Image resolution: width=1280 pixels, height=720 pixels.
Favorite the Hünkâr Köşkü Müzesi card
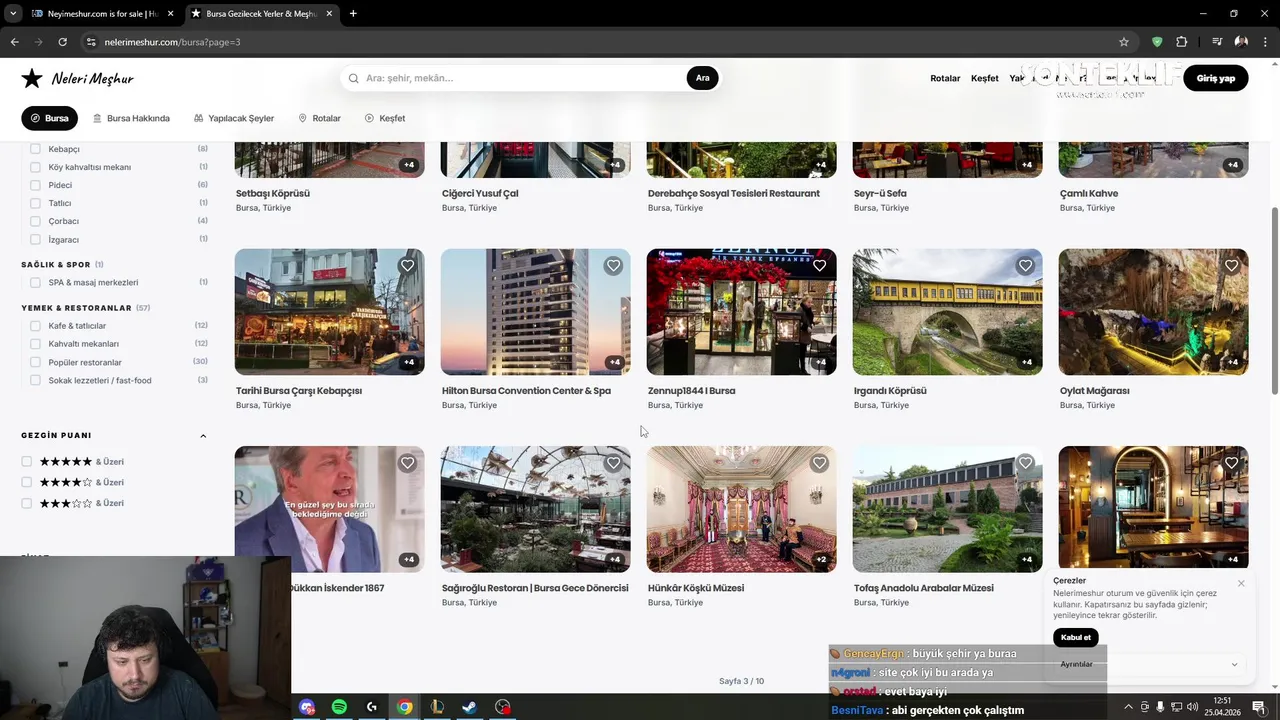click(819, 463)
